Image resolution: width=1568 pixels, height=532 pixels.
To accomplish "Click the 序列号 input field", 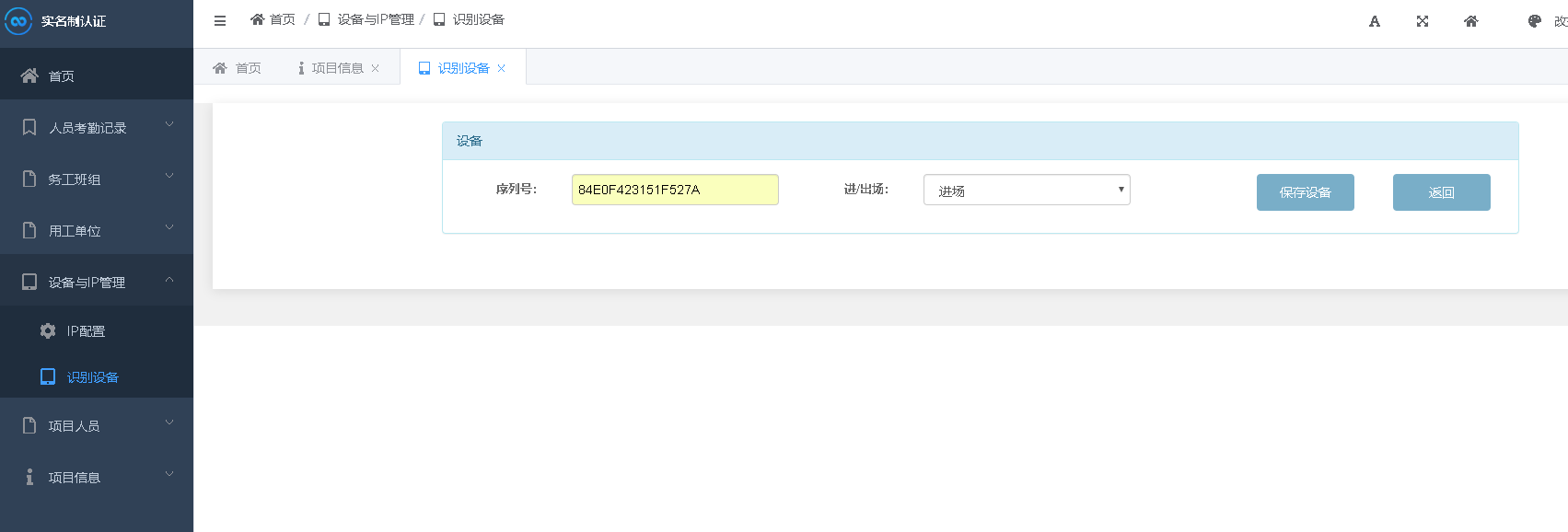I will (x=674, y=190).
